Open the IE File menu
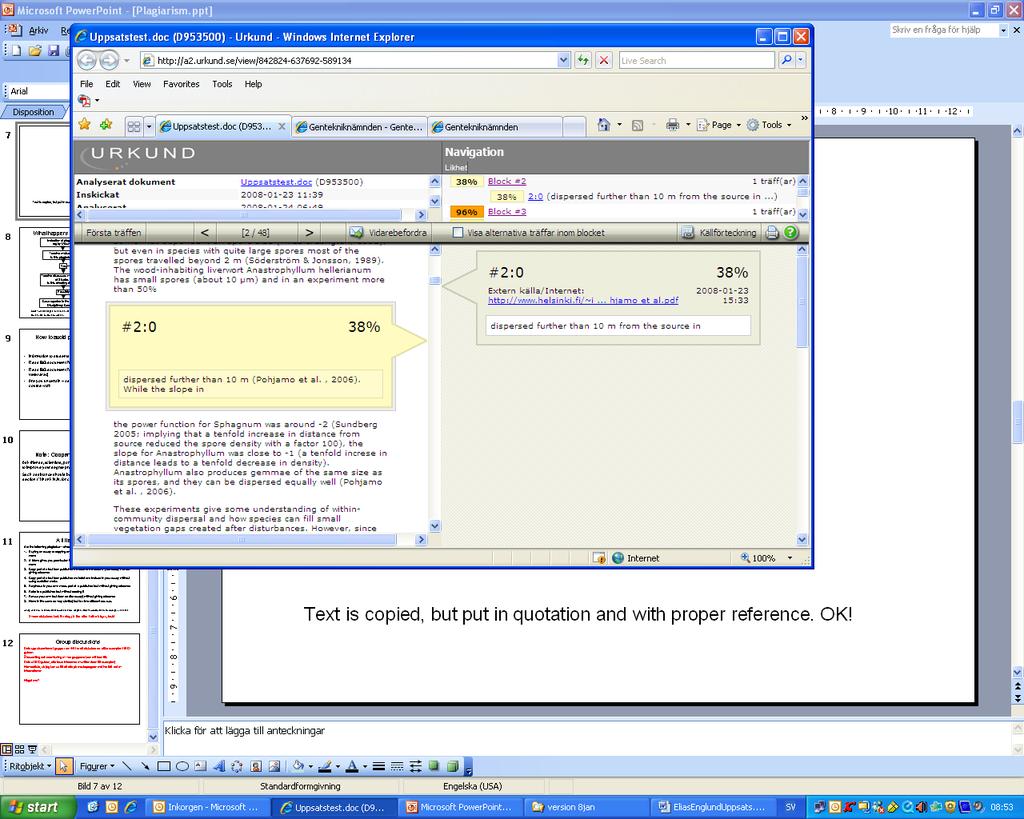 86,84
